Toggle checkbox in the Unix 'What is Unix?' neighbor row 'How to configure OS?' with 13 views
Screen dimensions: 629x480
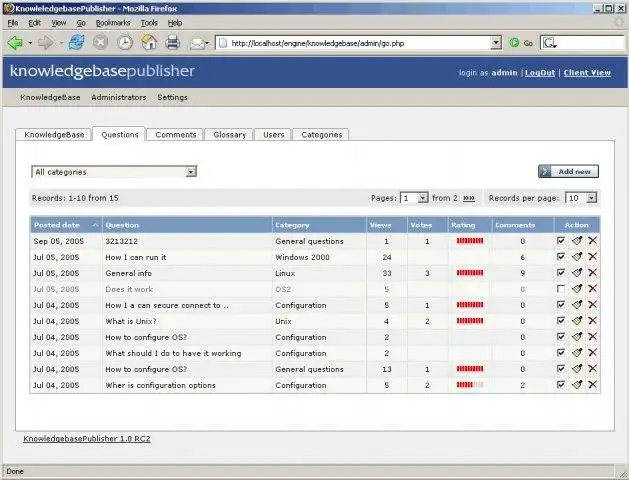click(x=561, y=369)
